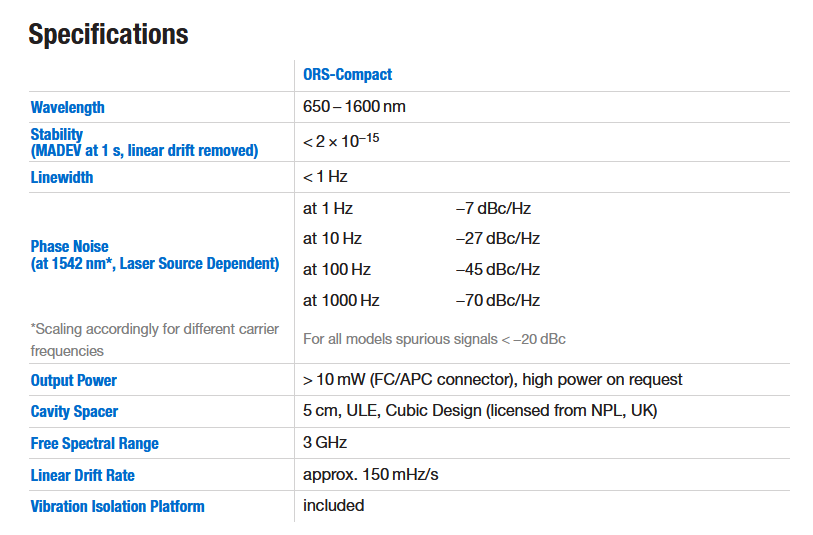Click the ORS-Compact column header
The image size is (813, 535).
pyautogui.click(x=347, y=75)
